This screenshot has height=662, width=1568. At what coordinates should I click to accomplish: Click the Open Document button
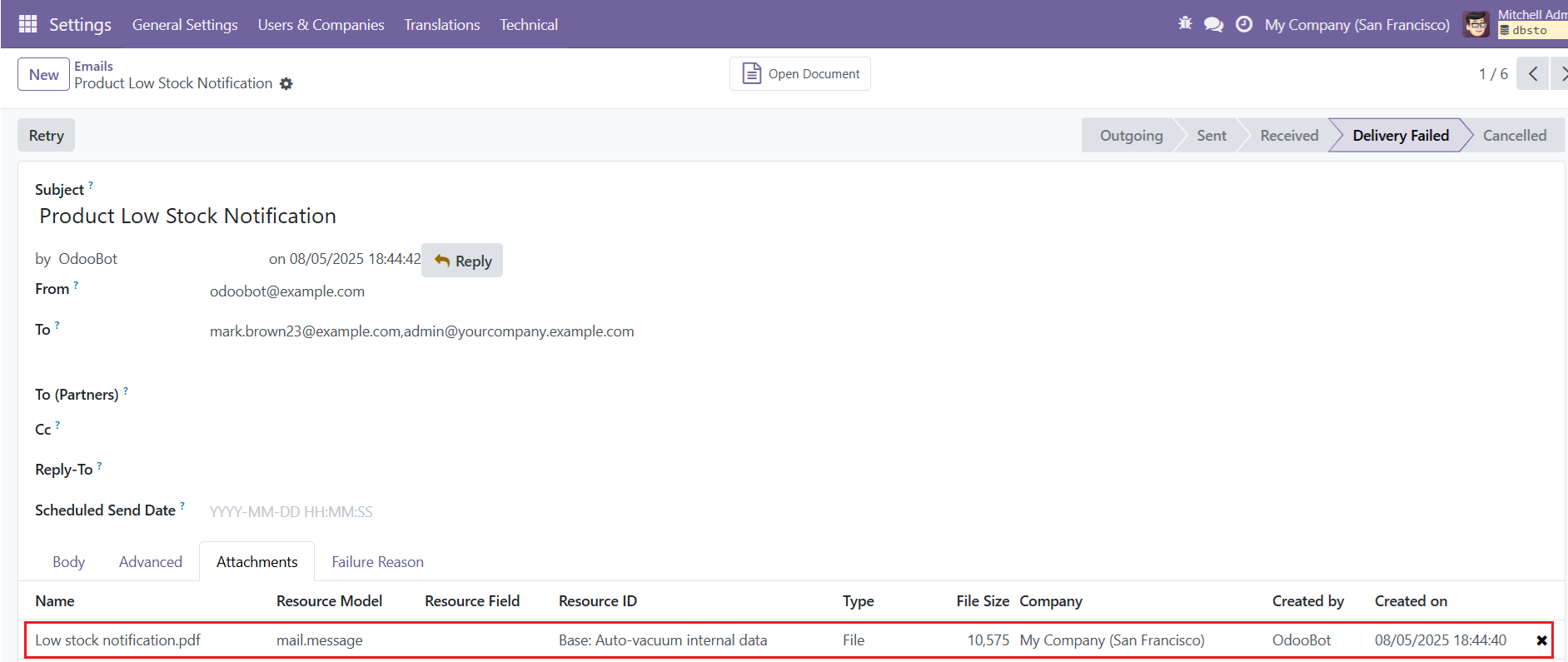pyautogui.click(x=800, y=74)
